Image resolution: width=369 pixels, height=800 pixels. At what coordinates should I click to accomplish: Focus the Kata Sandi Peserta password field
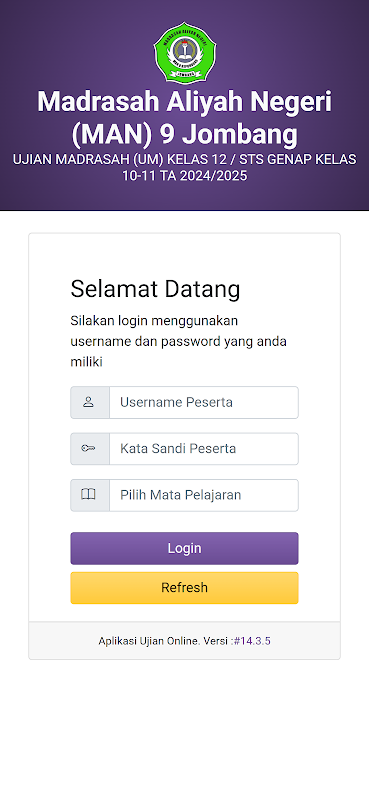(204, 449)
